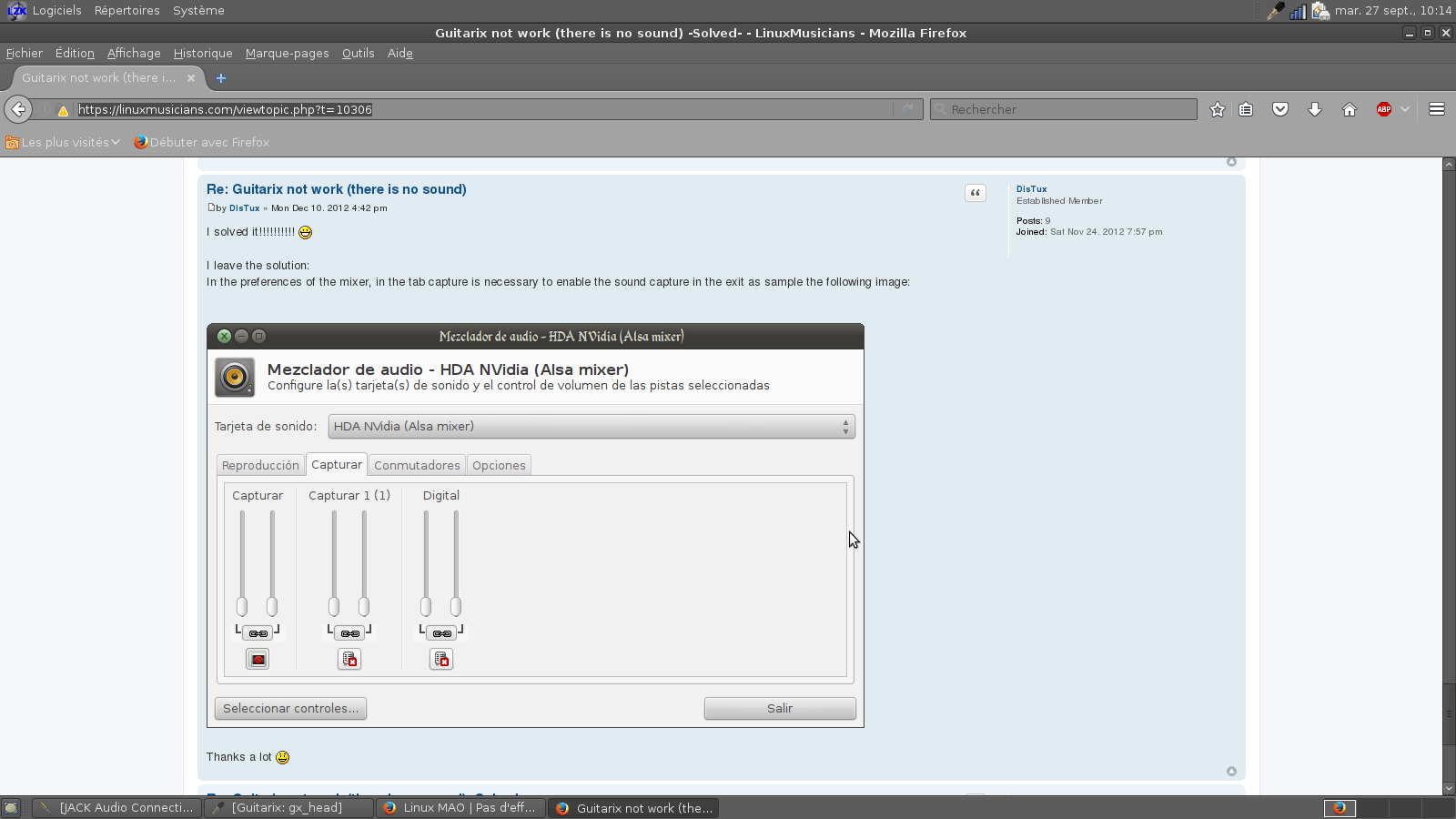1456x819 pixels.
Task: Toggle Capturar 1 (1) record in mixer image
Action: 349,659
